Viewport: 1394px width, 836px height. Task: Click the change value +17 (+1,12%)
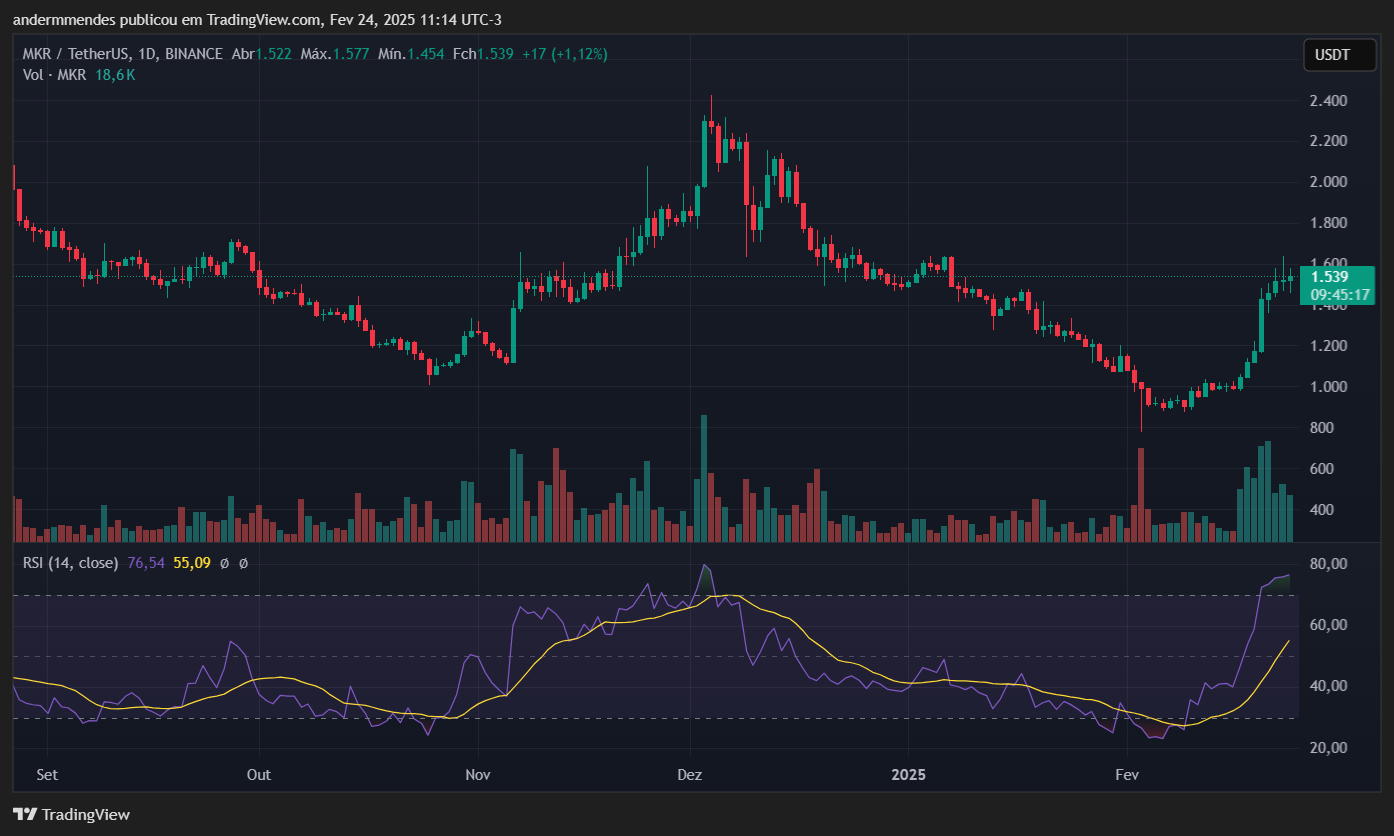click(x=564, y=54)
